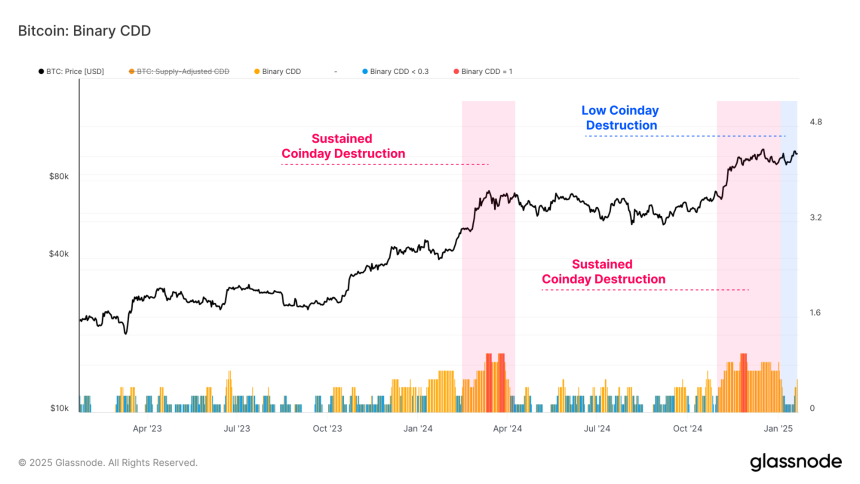Click the Bitcoin: Binary CDD chart title
The width and height of the screenshot is (860, 484).
tap(84, 31)
